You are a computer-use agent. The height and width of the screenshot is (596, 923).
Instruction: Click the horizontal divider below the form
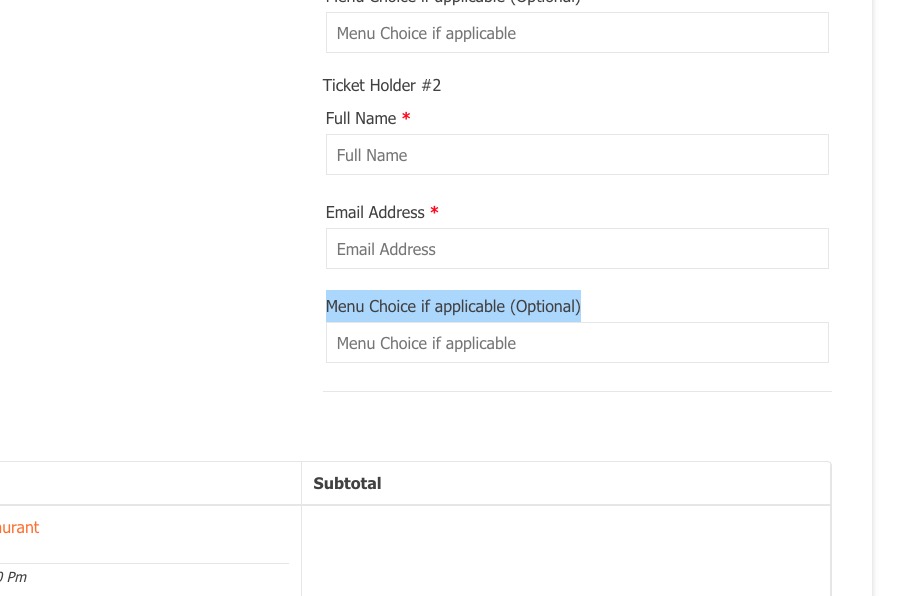(577, 391)
